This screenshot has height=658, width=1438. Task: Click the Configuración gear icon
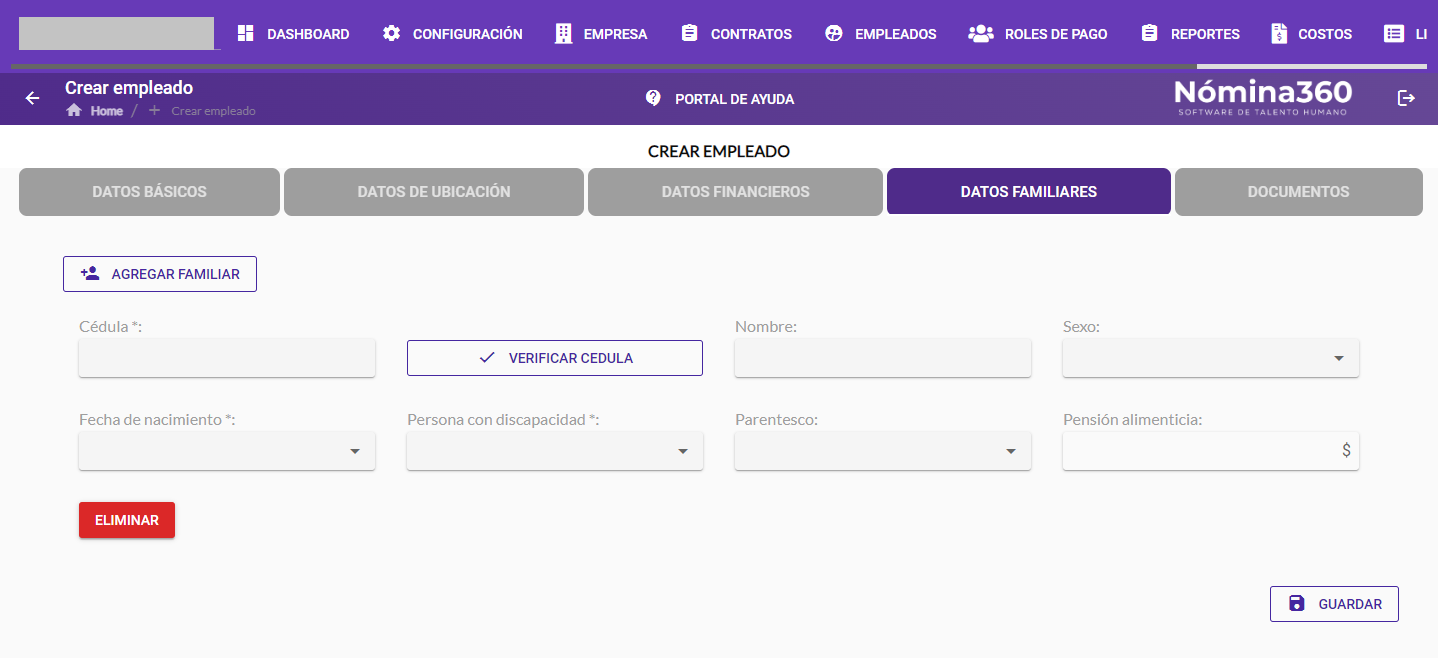pos(392,33)
